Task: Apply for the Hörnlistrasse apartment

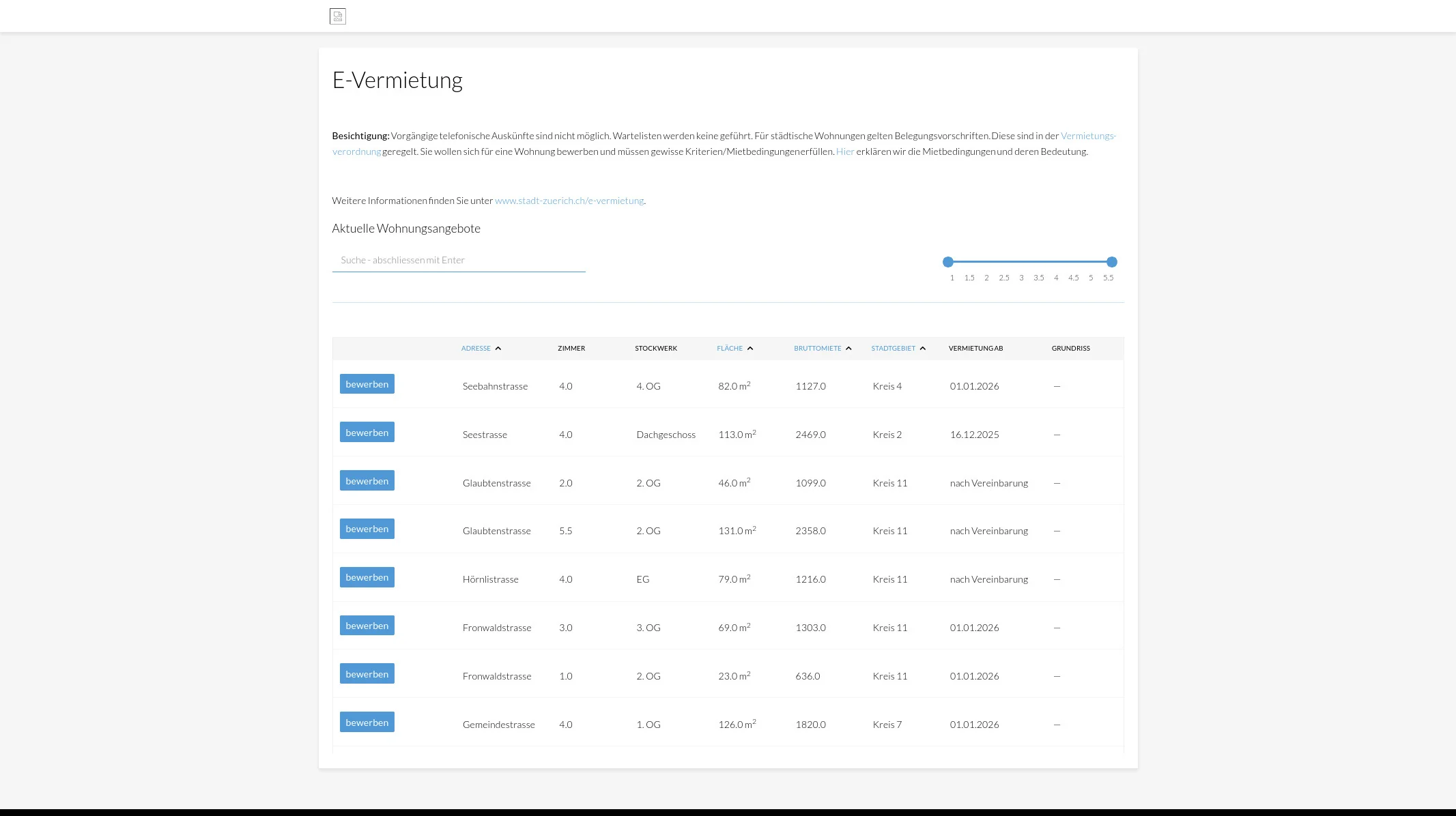Action: click(367, 577)
